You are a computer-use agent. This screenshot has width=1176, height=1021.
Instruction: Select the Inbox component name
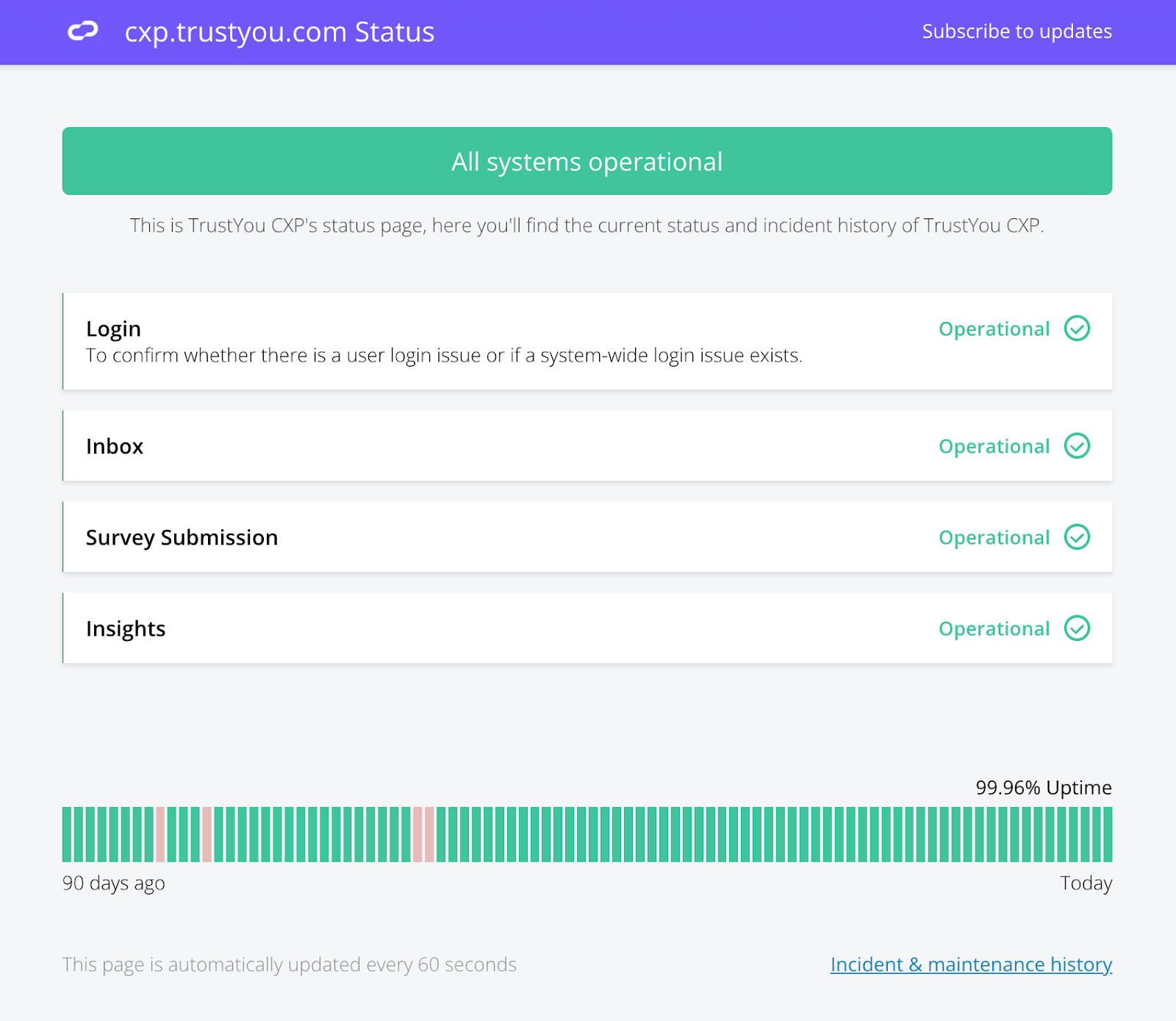click(115, 446)
